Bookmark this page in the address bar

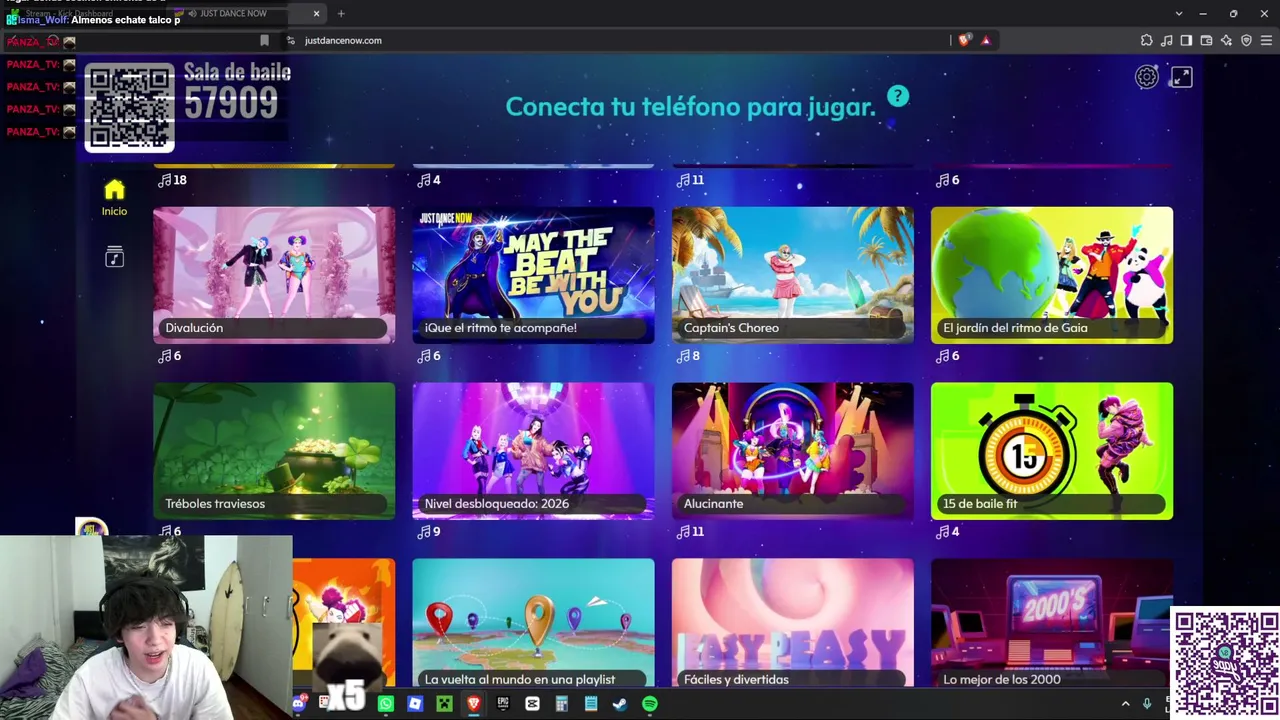coord(264,40)
